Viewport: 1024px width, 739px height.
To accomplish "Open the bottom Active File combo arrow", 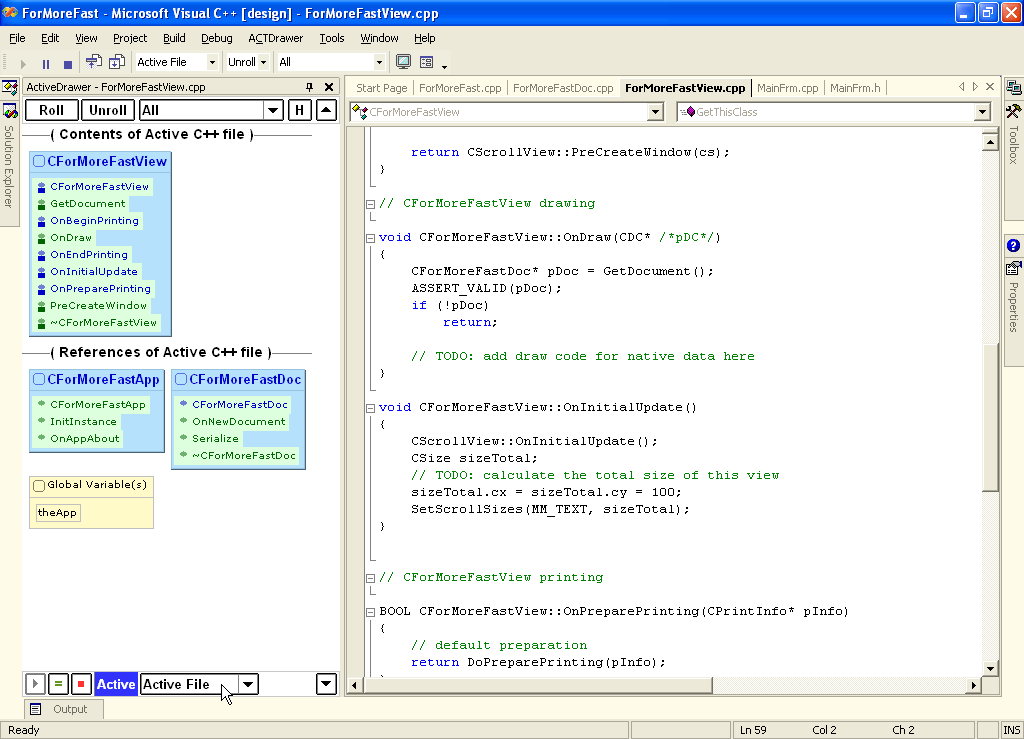I will pyautogui.click(x=248, y=684).
